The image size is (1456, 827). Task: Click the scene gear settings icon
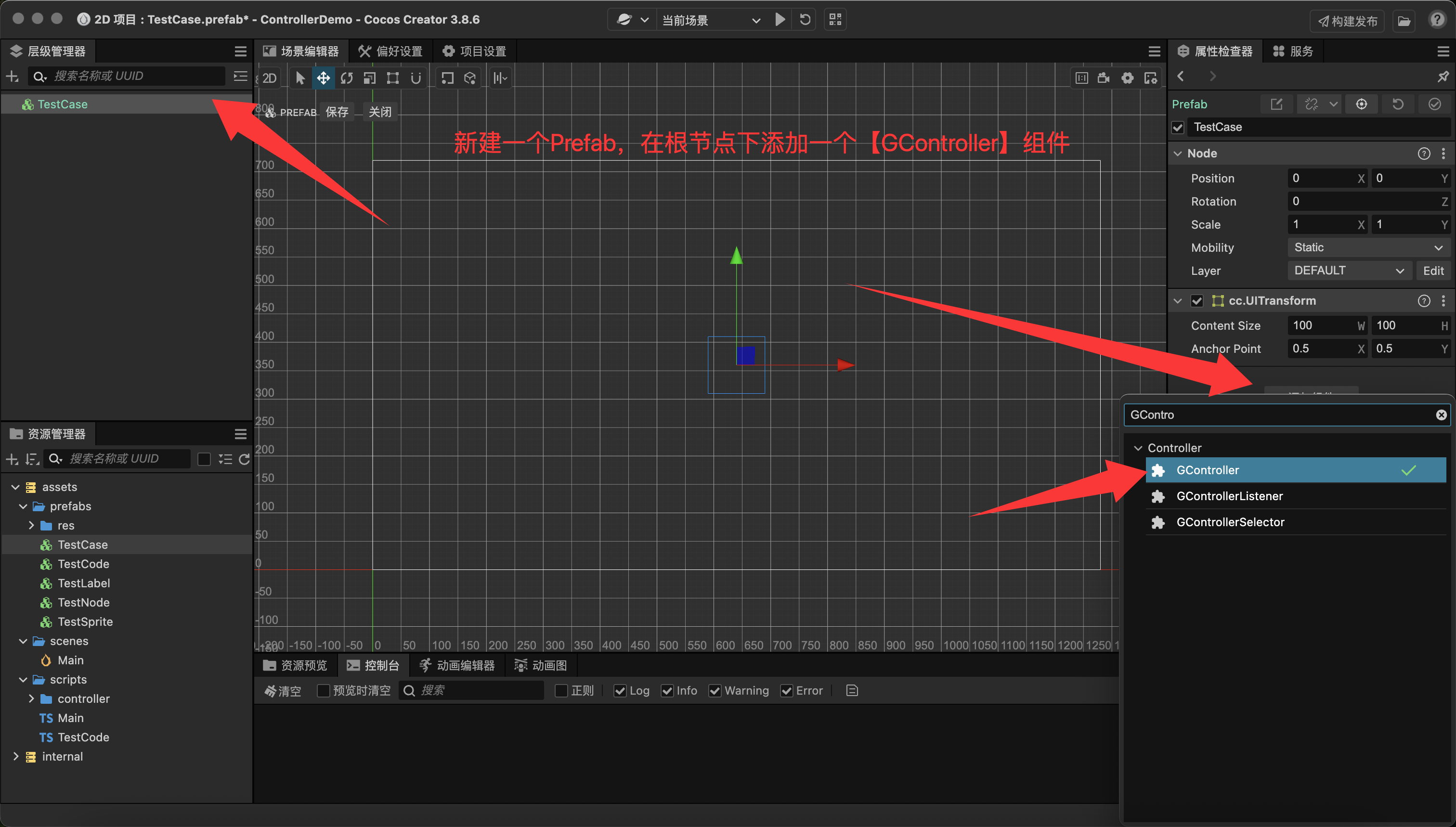(x=1127, y=78)
